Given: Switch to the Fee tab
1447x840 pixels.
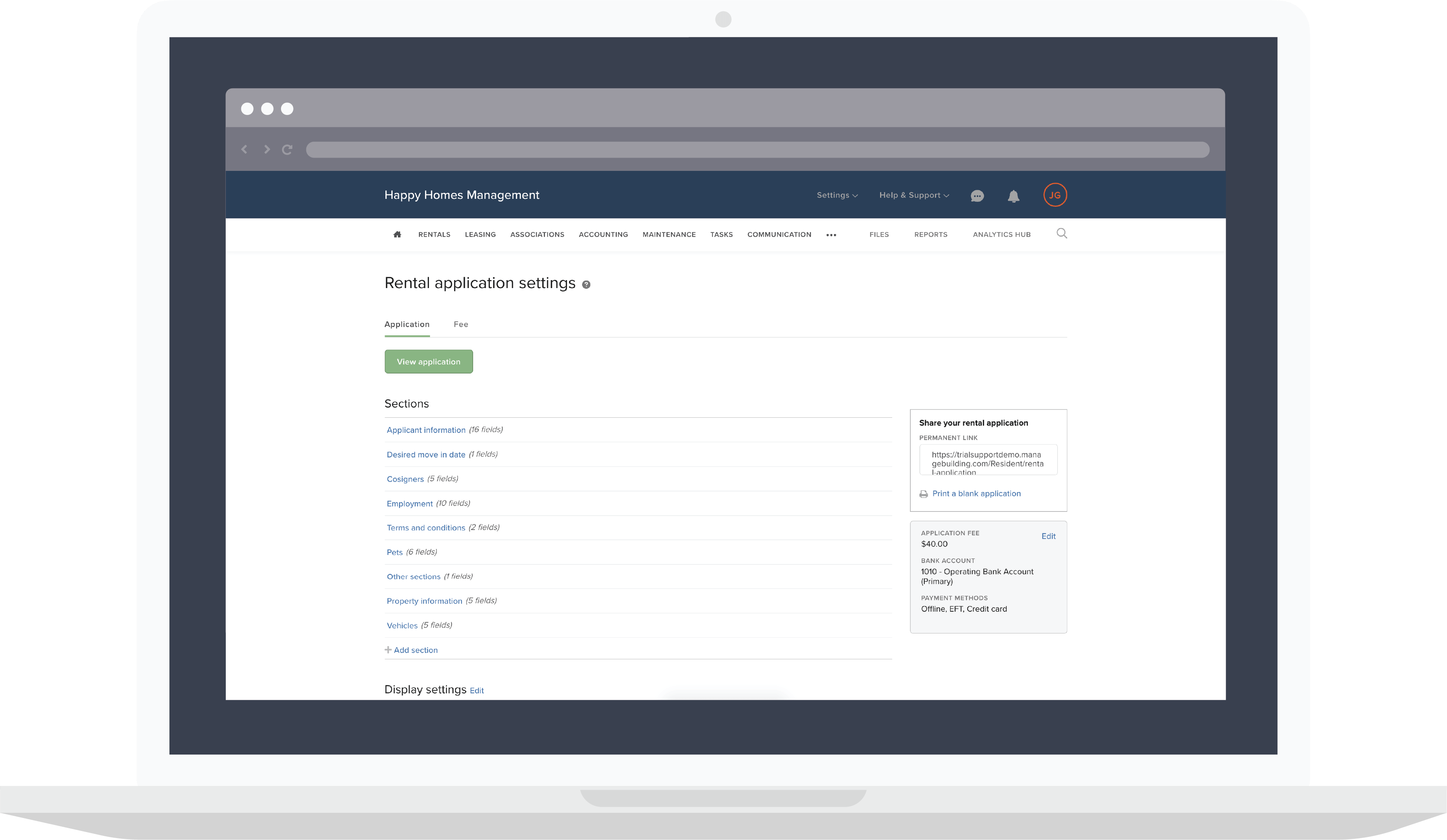Looking at the screenshot, I should (461, 324).
